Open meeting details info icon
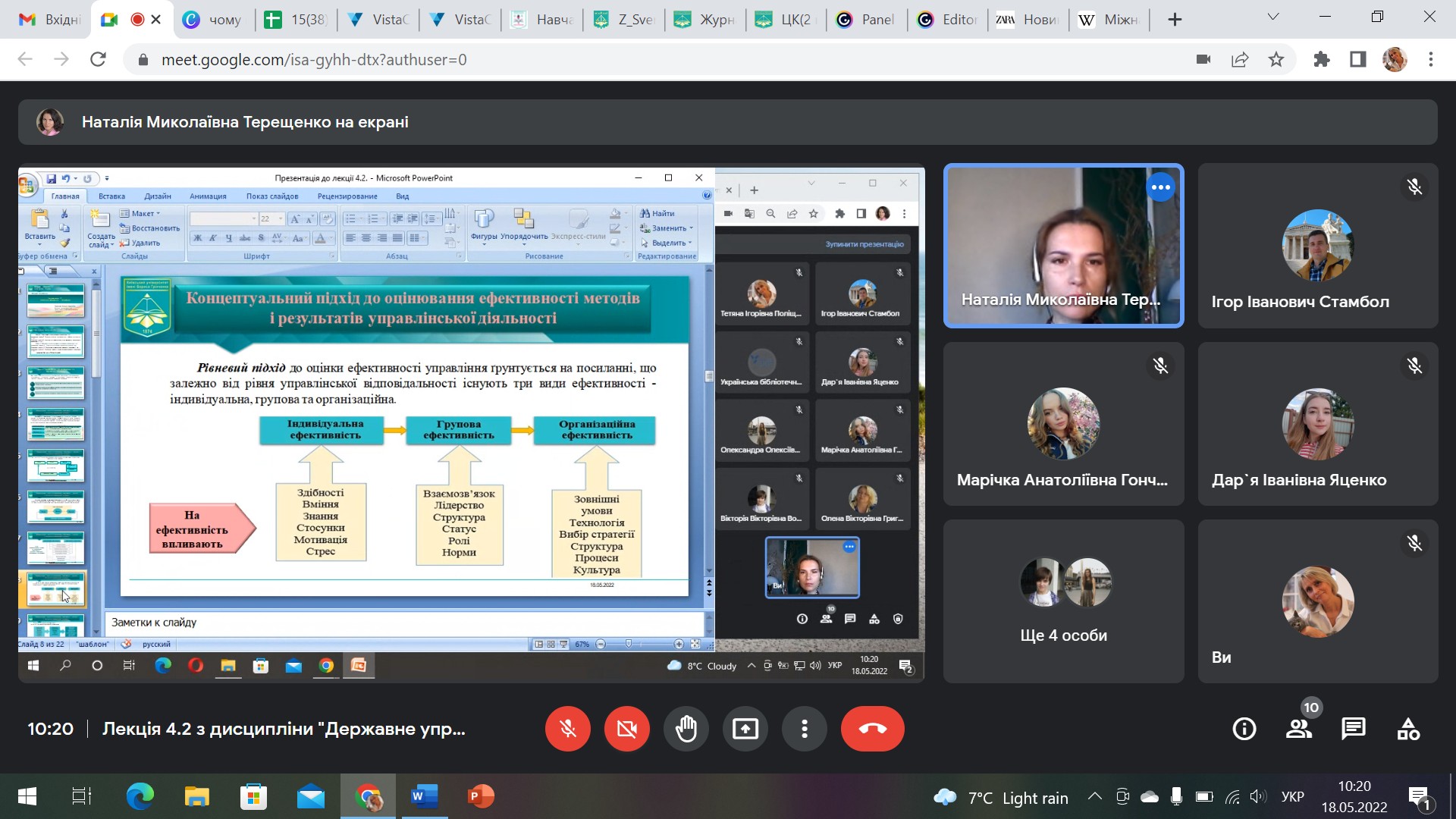Image resolution: width=1456 pixels, height=819 pixels. tap(1244, 729)
